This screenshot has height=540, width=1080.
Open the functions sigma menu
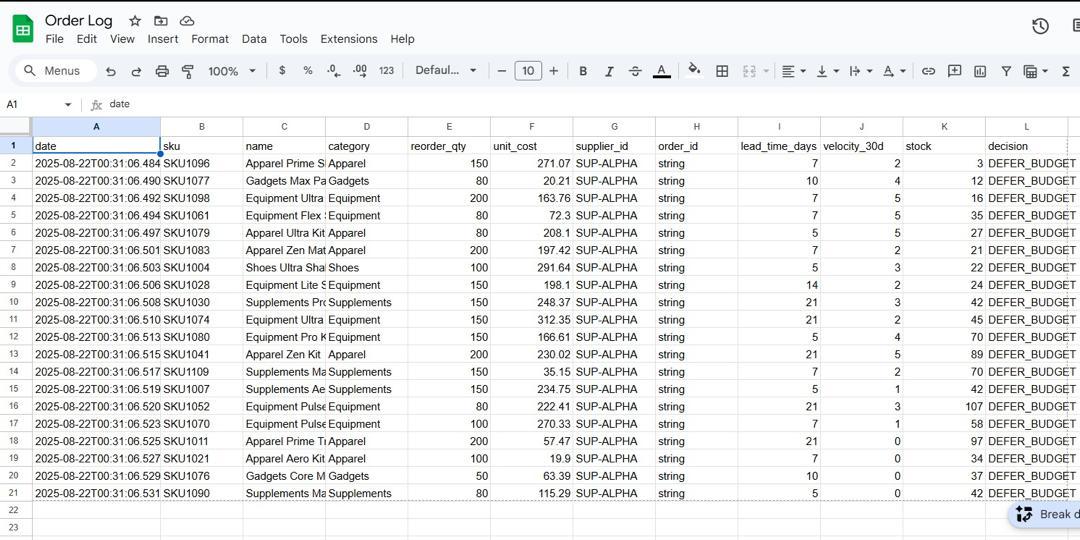pyautogui.click(x=1066, y=71)
